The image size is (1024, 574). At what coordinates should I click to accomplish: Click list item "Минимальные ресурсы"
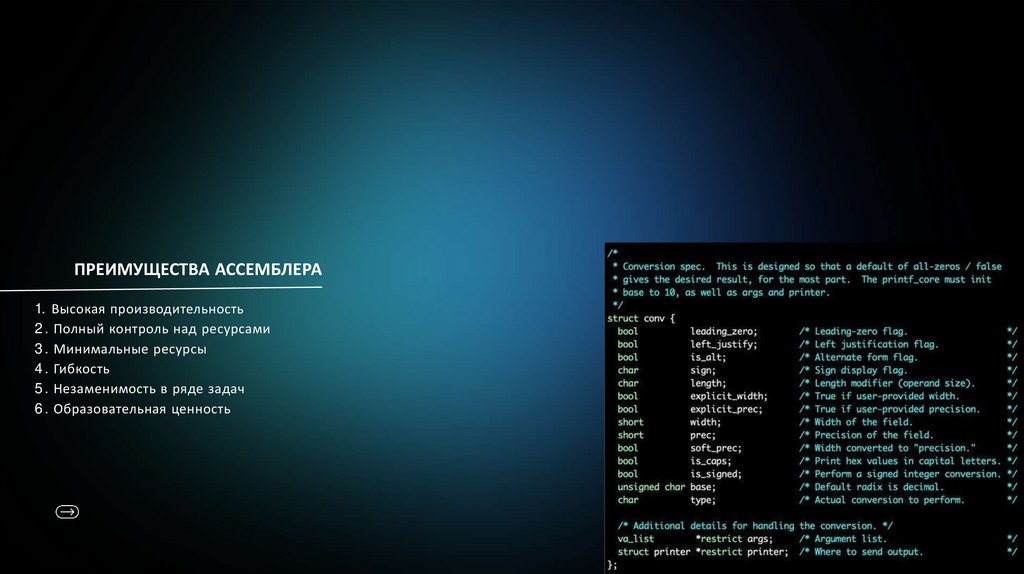121,349
